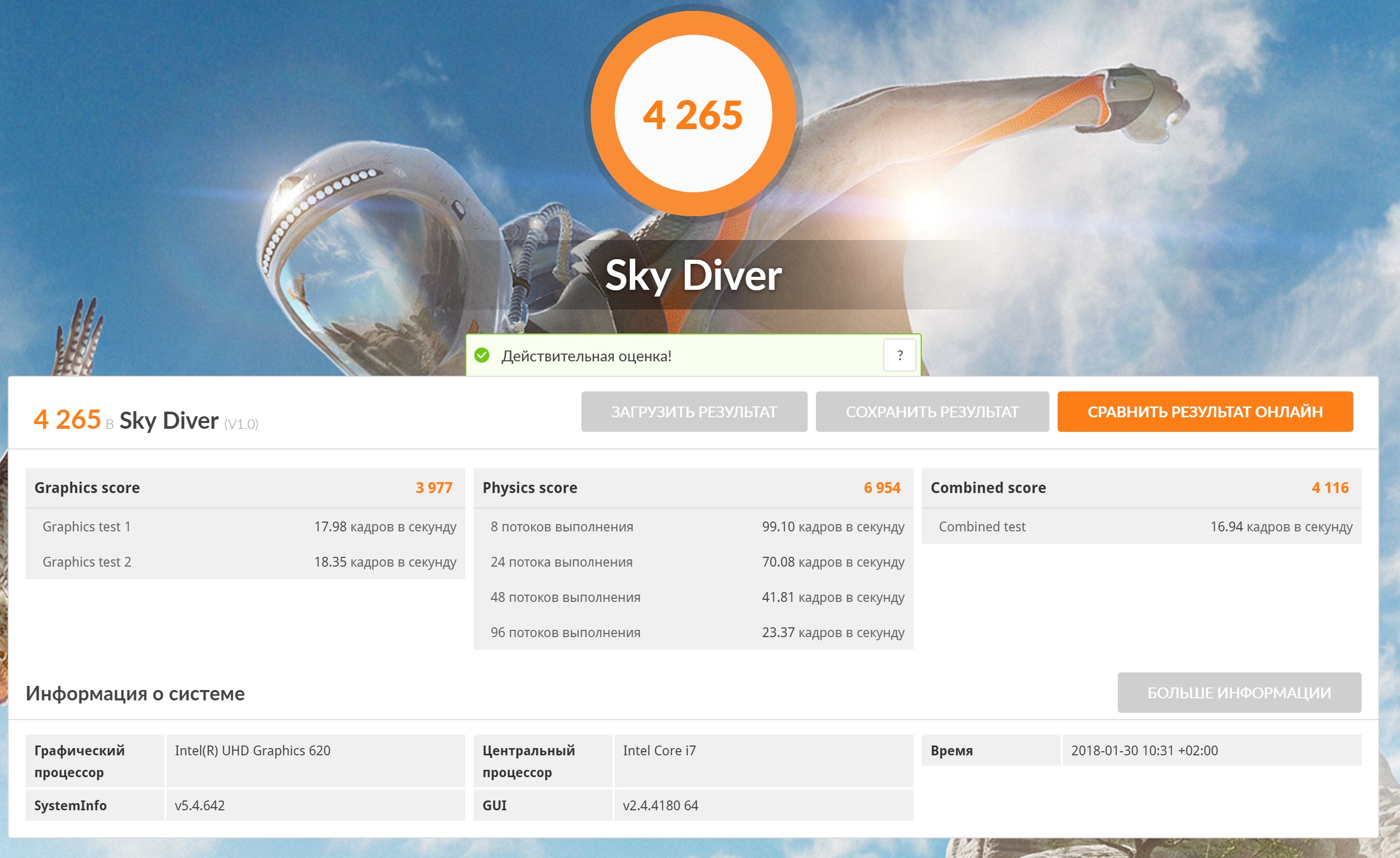Screen dimensions: 1400x858
Task: Click the Графический процессор label
Action: pos(79,762)
